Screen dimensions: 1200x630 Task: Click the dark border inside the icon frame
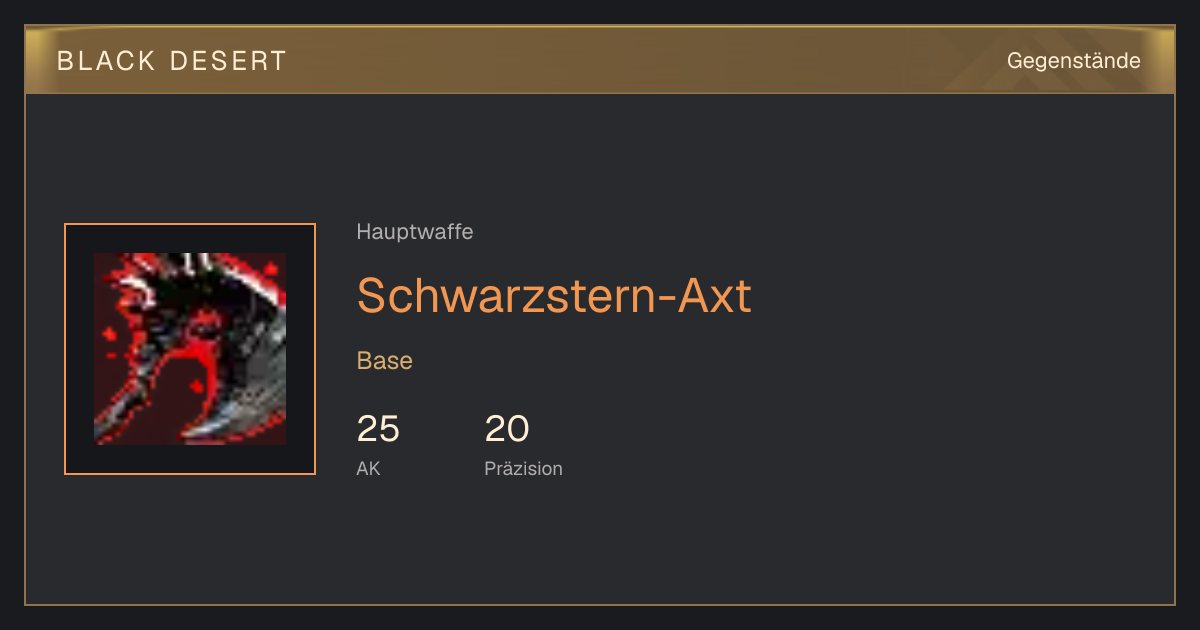(80, 349)
